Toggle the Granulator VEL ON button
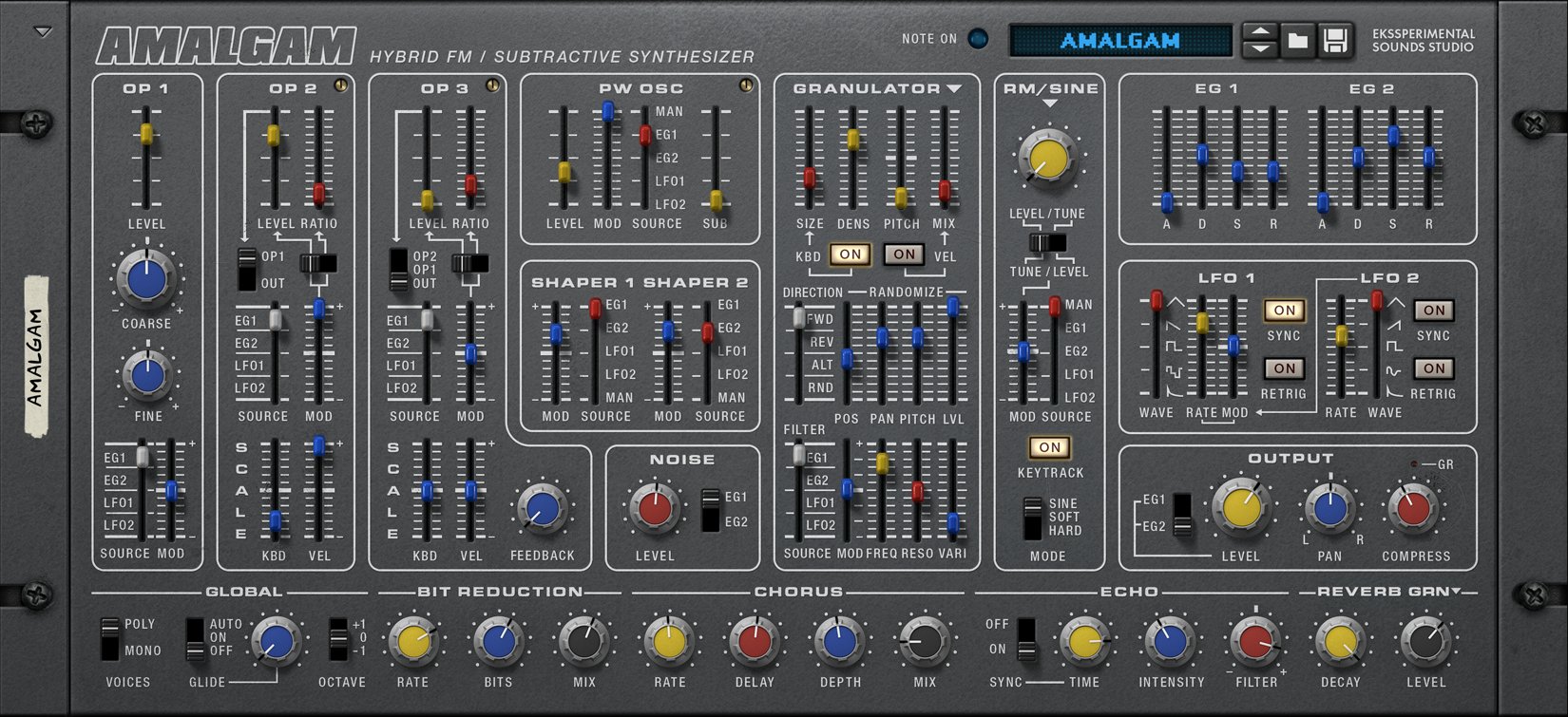Image resolution: width=1568 pixels, height=717 pixels. coord(904,255)
